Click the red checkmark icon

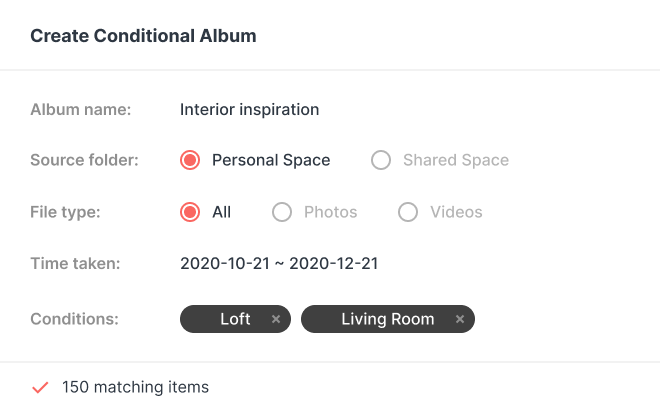[40, 387]
